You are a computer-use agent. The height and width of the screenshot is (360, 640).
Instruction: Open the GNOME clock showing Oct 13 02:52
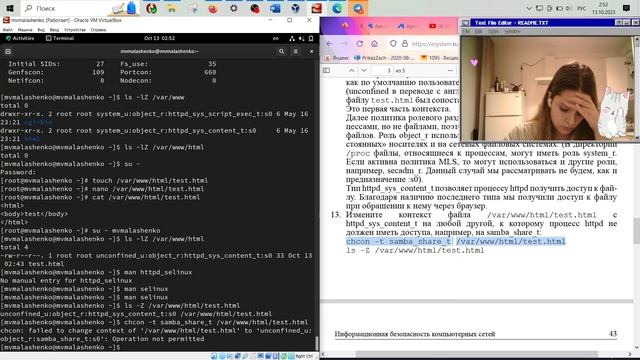tap(159, 38)
